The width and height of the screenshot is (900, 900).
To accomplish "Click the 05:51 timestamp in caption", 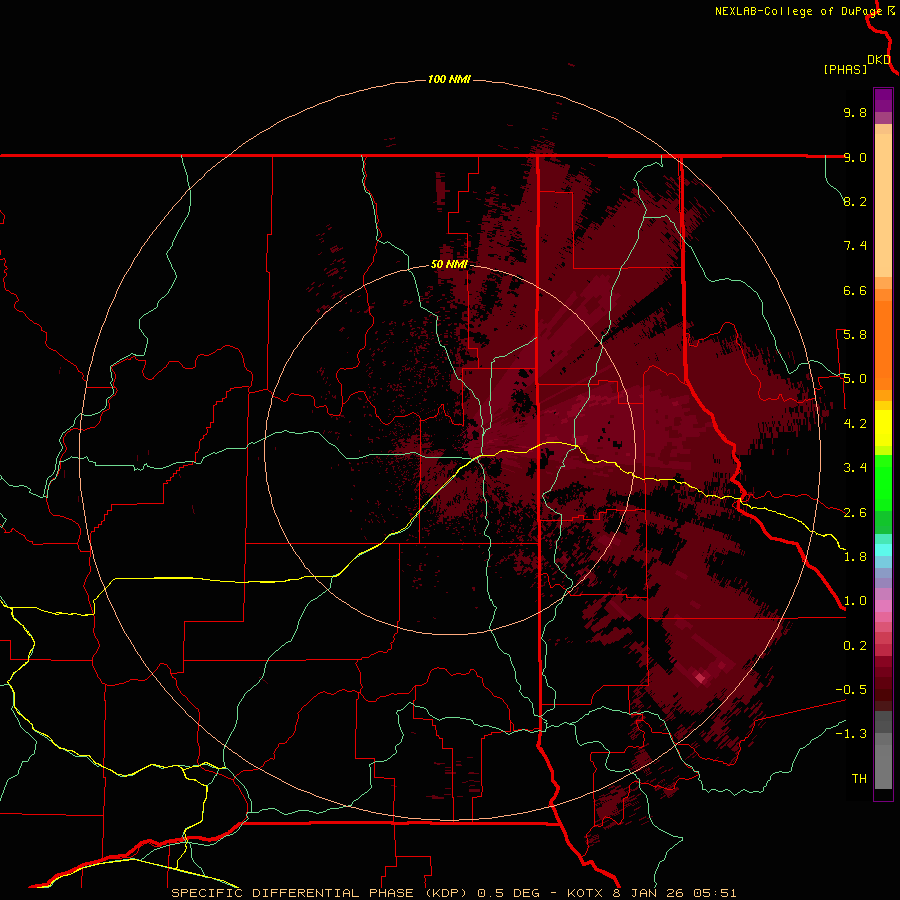I will (x=715, y=893).
